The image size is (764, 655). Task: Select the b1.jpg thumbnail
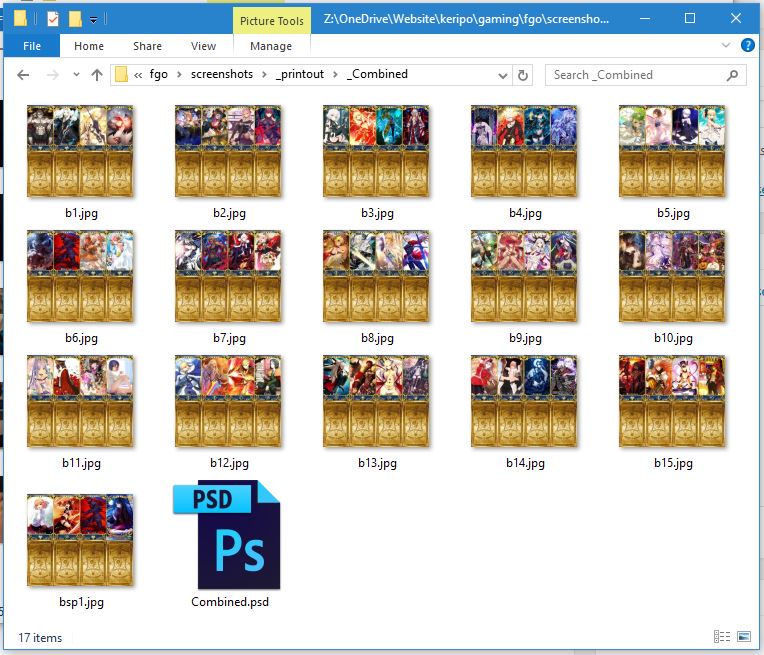click(x=80, y=152)
